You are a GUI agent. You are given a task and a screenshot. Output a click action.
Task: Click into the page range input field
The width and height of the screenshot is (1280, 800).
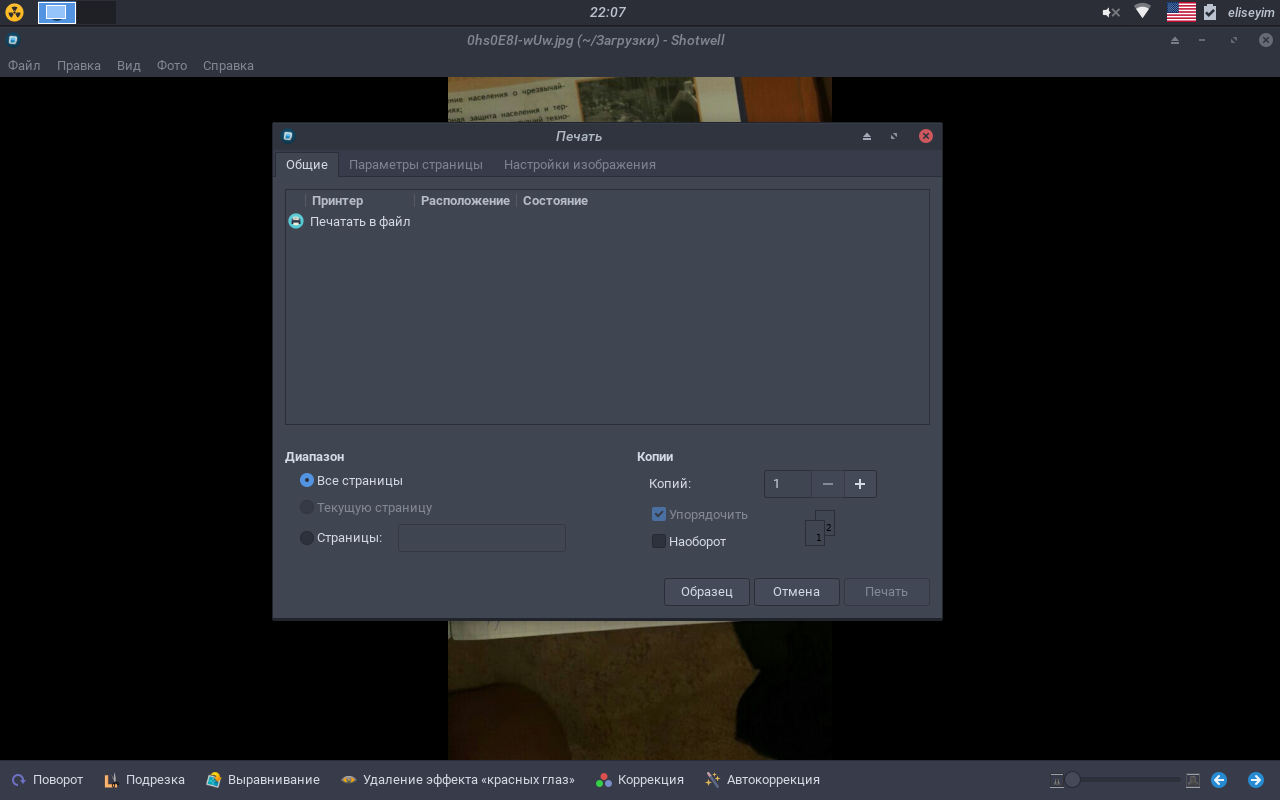tap(482, 538)
